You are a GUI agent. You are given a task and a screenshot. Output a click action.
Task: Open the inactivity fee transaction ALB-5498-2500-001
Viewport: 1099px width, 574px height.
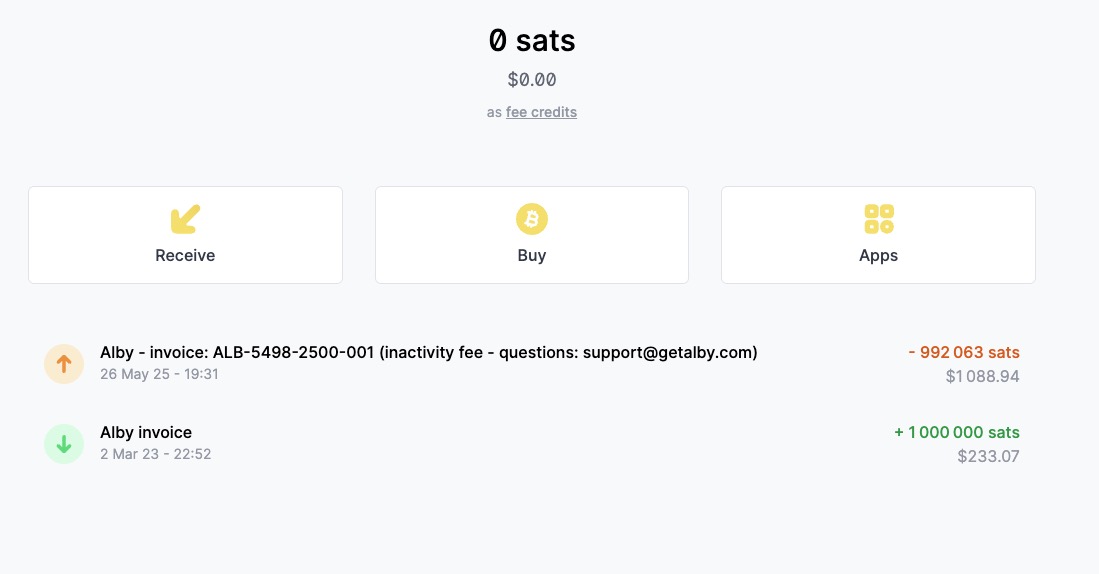pos(531,364)
